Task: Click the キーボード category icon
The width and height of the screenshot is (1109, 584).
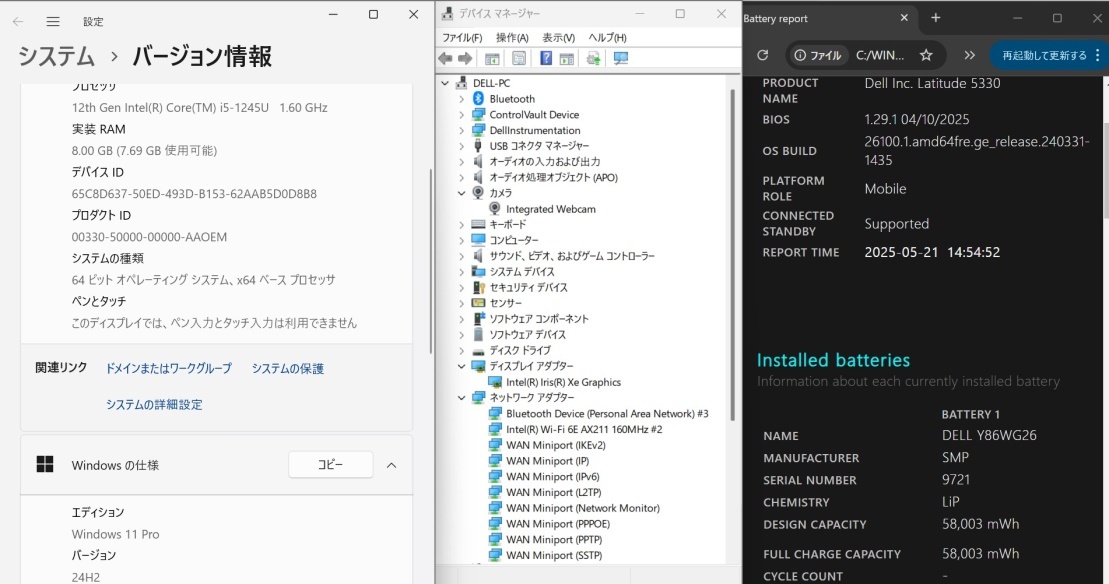Action: click(478, 225)
